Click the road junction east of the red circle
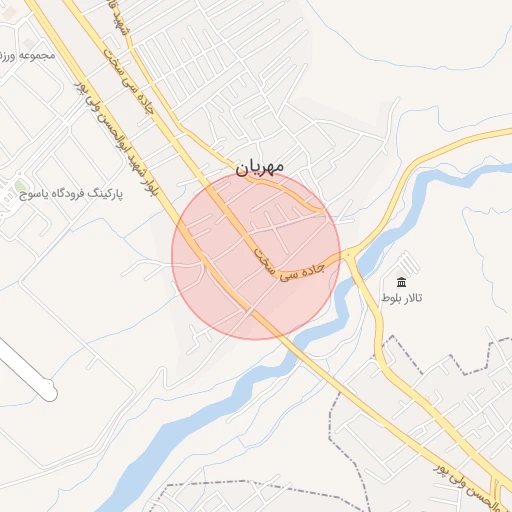 pos(349,255)
